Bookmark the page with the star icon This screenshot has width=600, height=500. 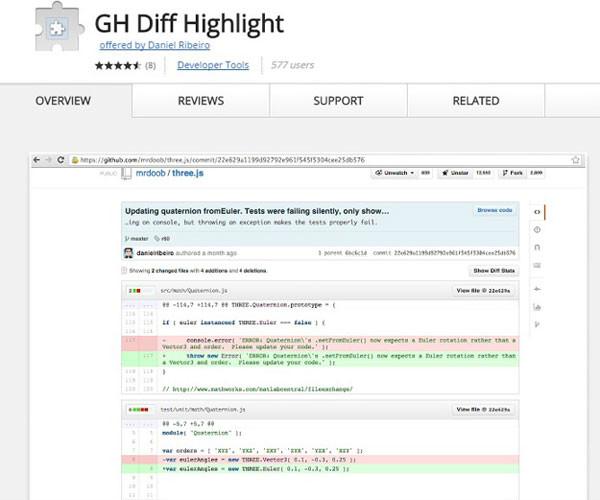tap(576, 160)
